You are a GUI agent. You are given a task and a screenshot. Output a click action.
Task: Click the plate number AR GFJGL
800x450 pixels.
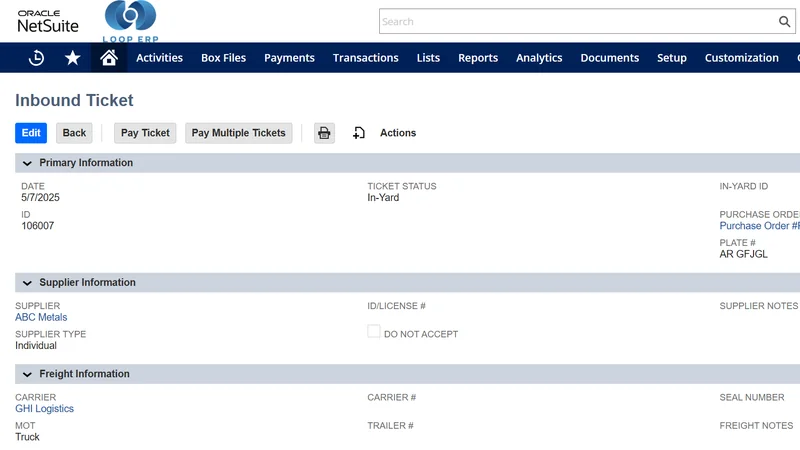(x=743, y=254)
